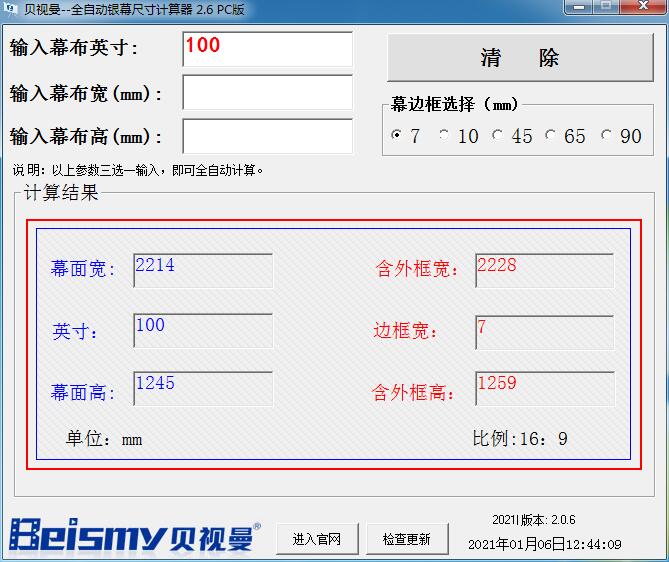Click the 输入幕布英寸 label

(x=74, y=47)
